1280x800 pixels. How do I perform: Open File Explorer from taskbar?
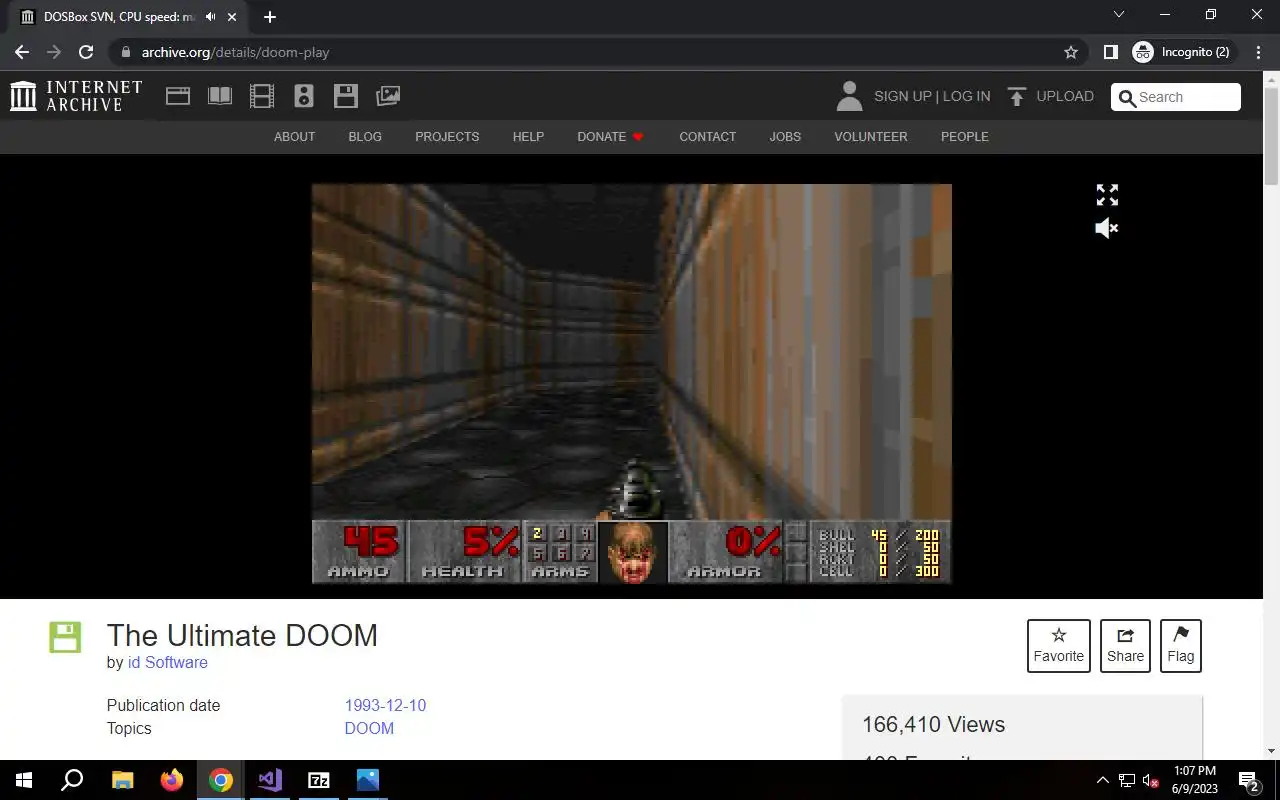122,780
